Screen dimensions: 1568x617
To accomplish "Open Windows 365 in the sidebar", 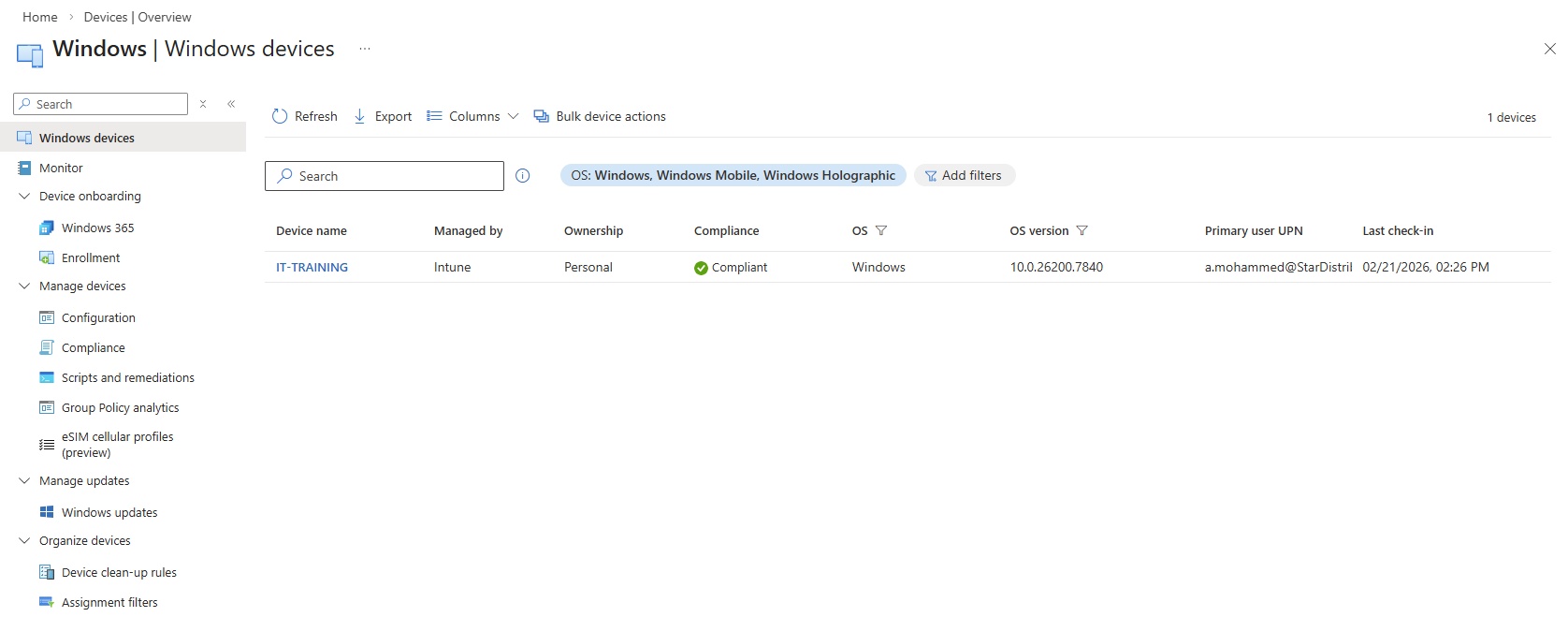I will tap(97, 228).
